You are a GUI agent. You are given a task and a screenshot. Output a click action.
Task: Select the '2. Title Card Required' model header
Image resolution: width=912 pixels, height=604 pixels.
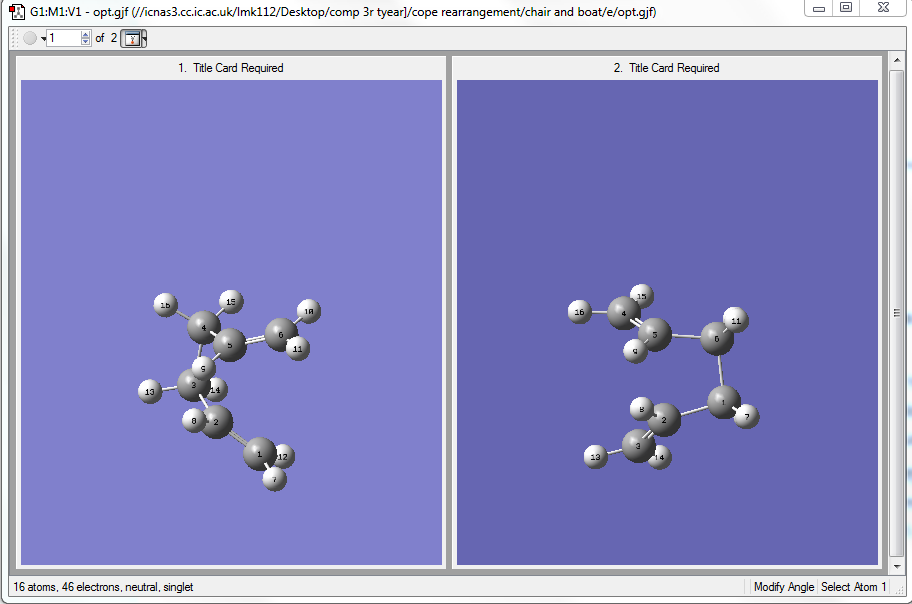(x=667, y=68)
